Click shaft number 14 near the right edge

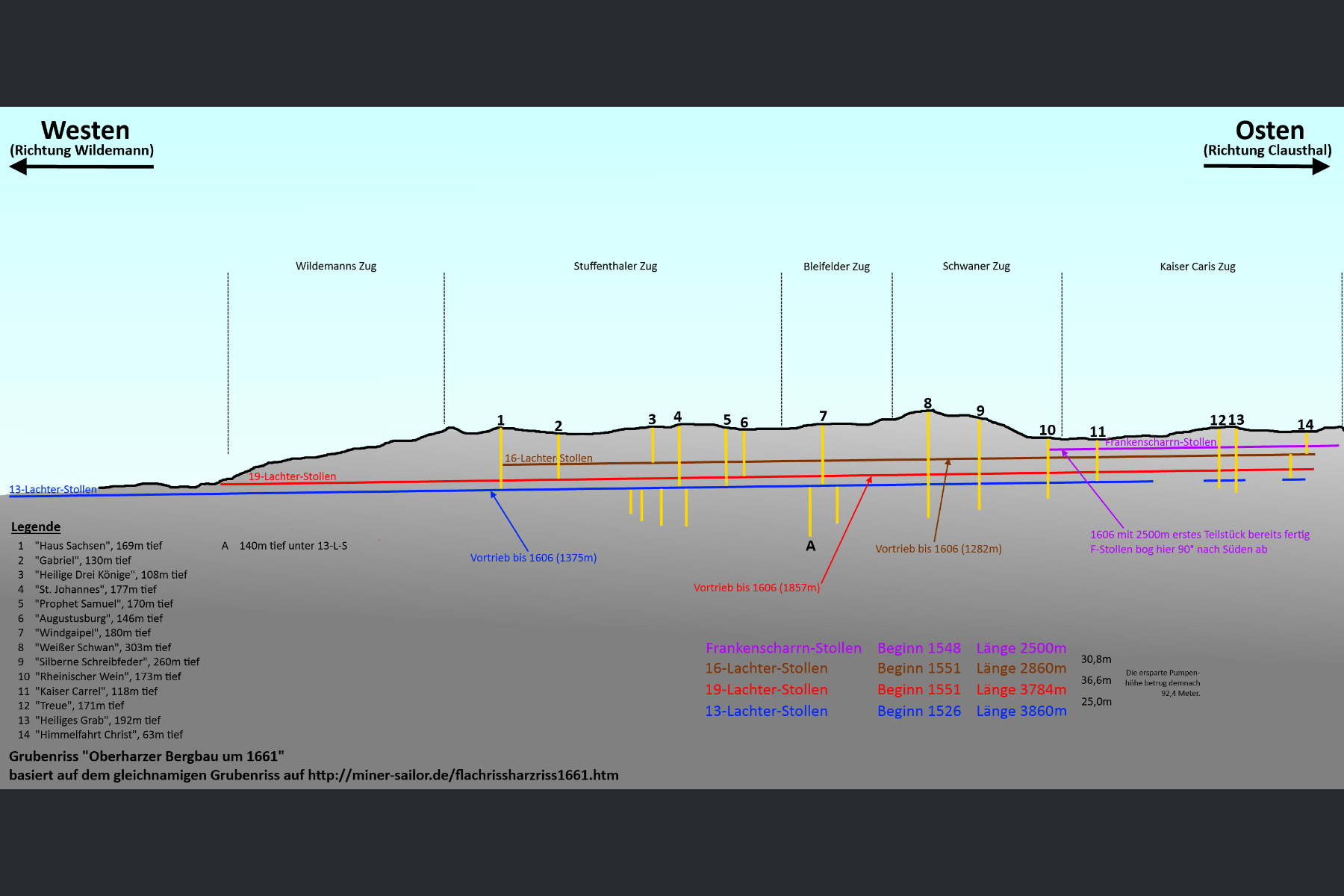pos(1305,425)
